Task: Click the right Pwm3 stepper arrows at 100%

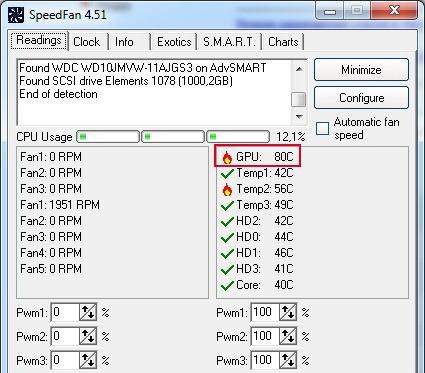Action: click(x=288, y=360)
